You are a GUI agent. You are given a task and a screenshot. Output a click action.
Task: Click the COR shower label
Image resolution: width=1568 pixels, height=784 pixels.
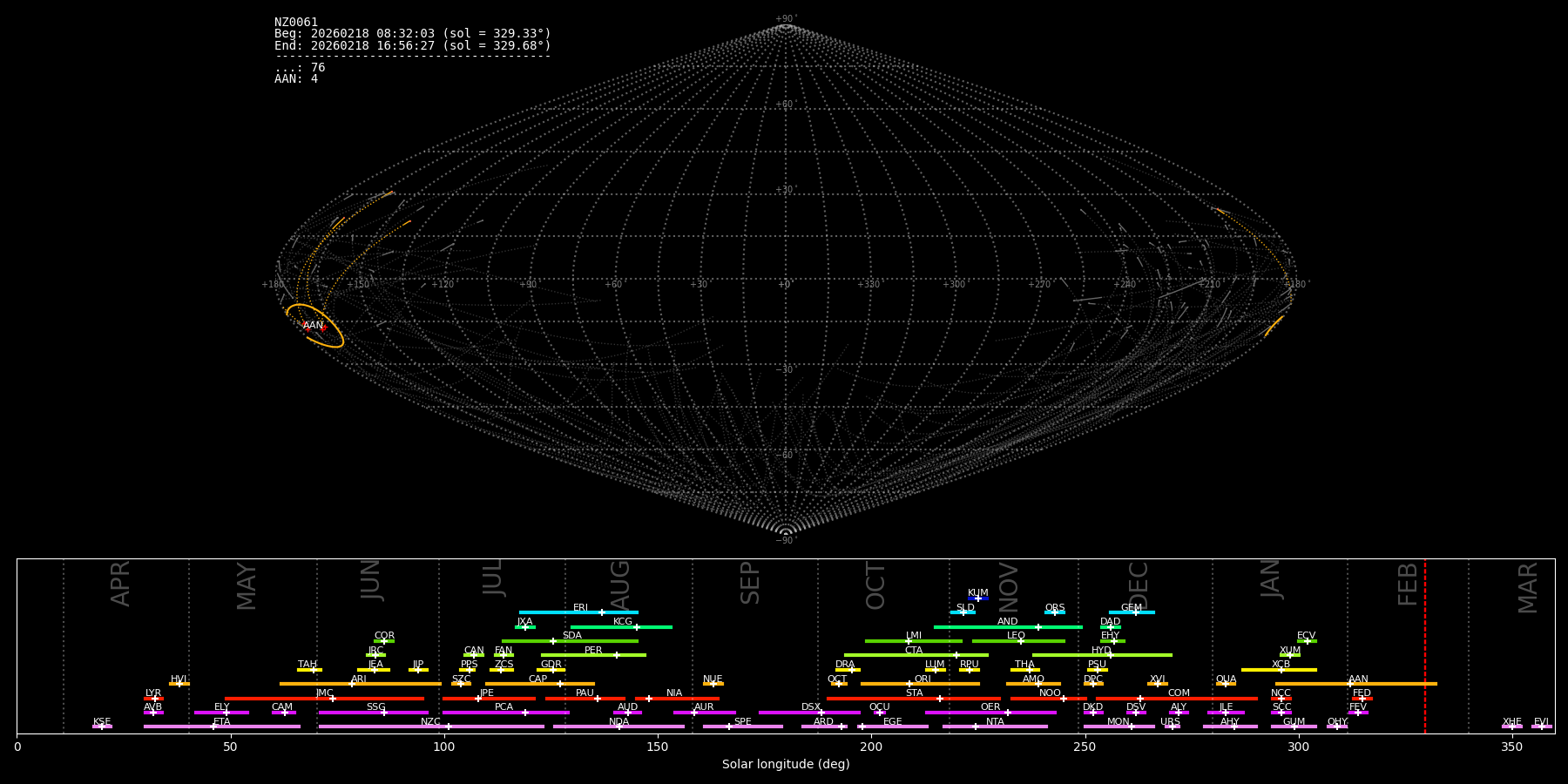pyautogui.click(x=384, y=636)
